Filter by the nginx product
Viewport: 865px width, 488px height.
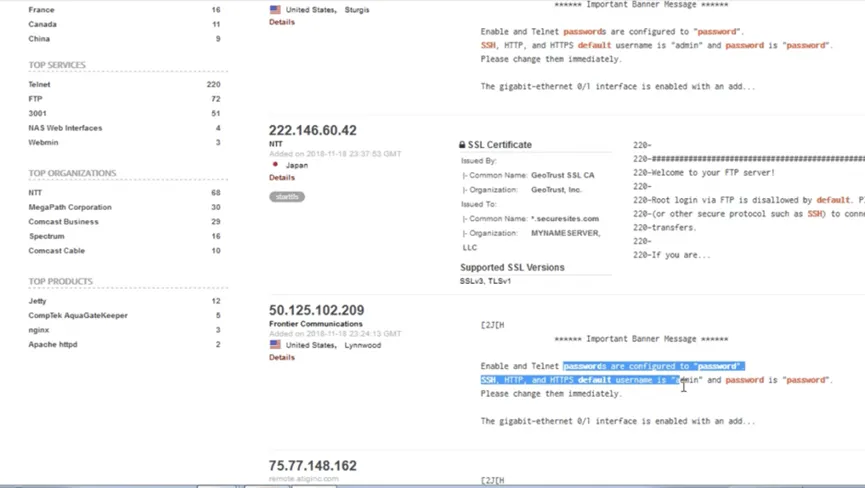click(x=39, y=330)
